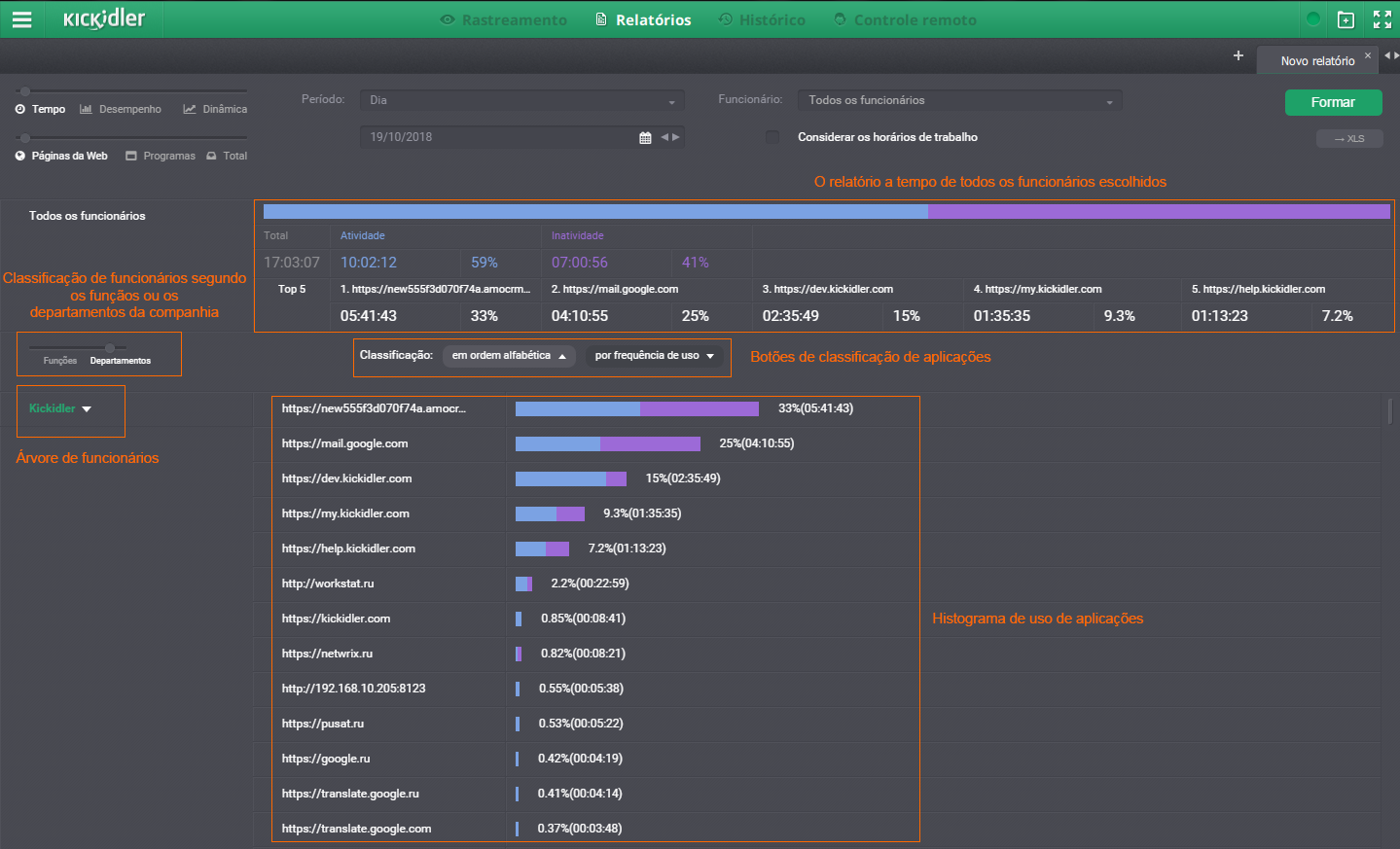Add a new report tab with plus icon
Screen dimensions: 1400x849
pos(1238,55)
